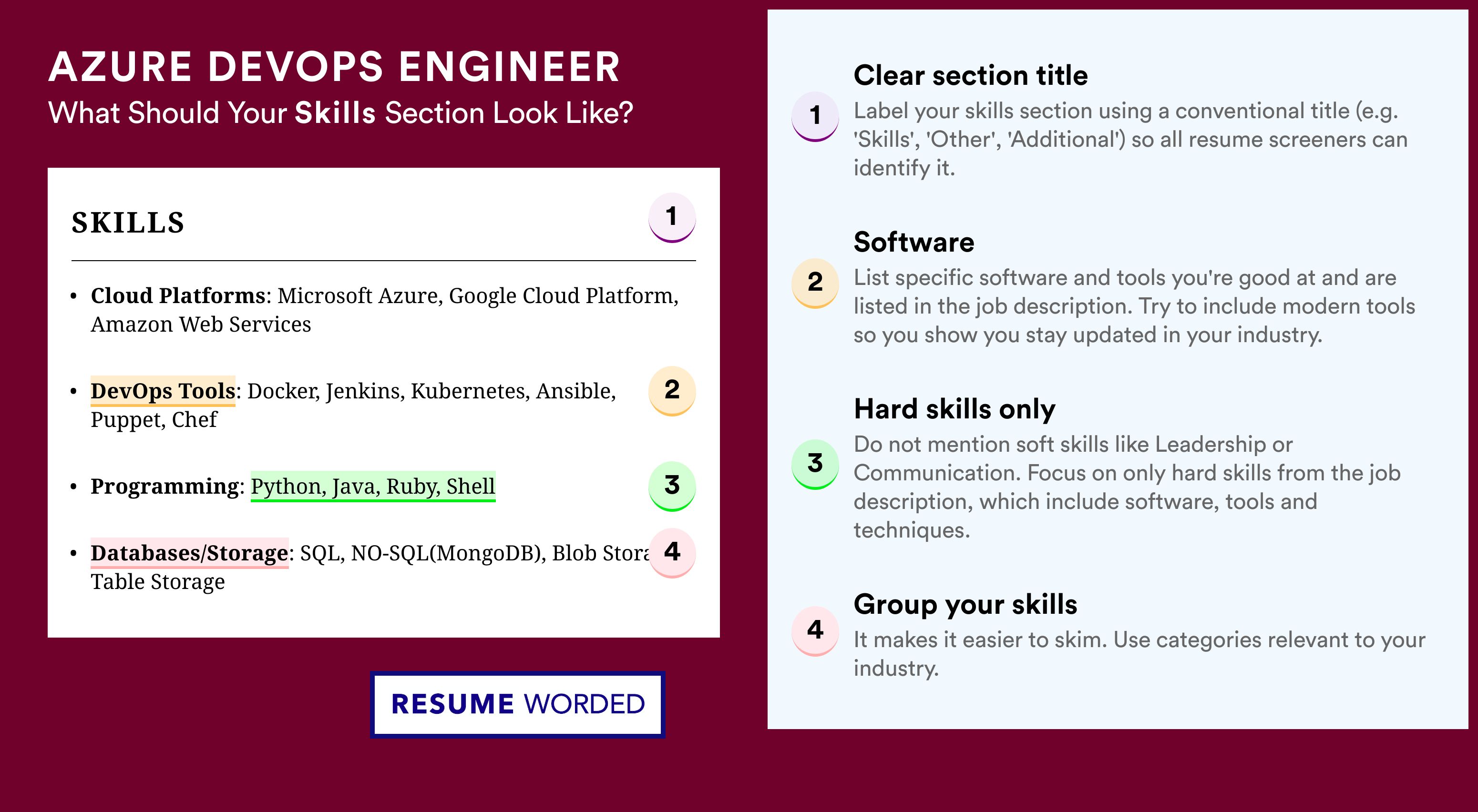
Task: Click the green number 3 badge beside Programming line
Action: coord(672,486)
